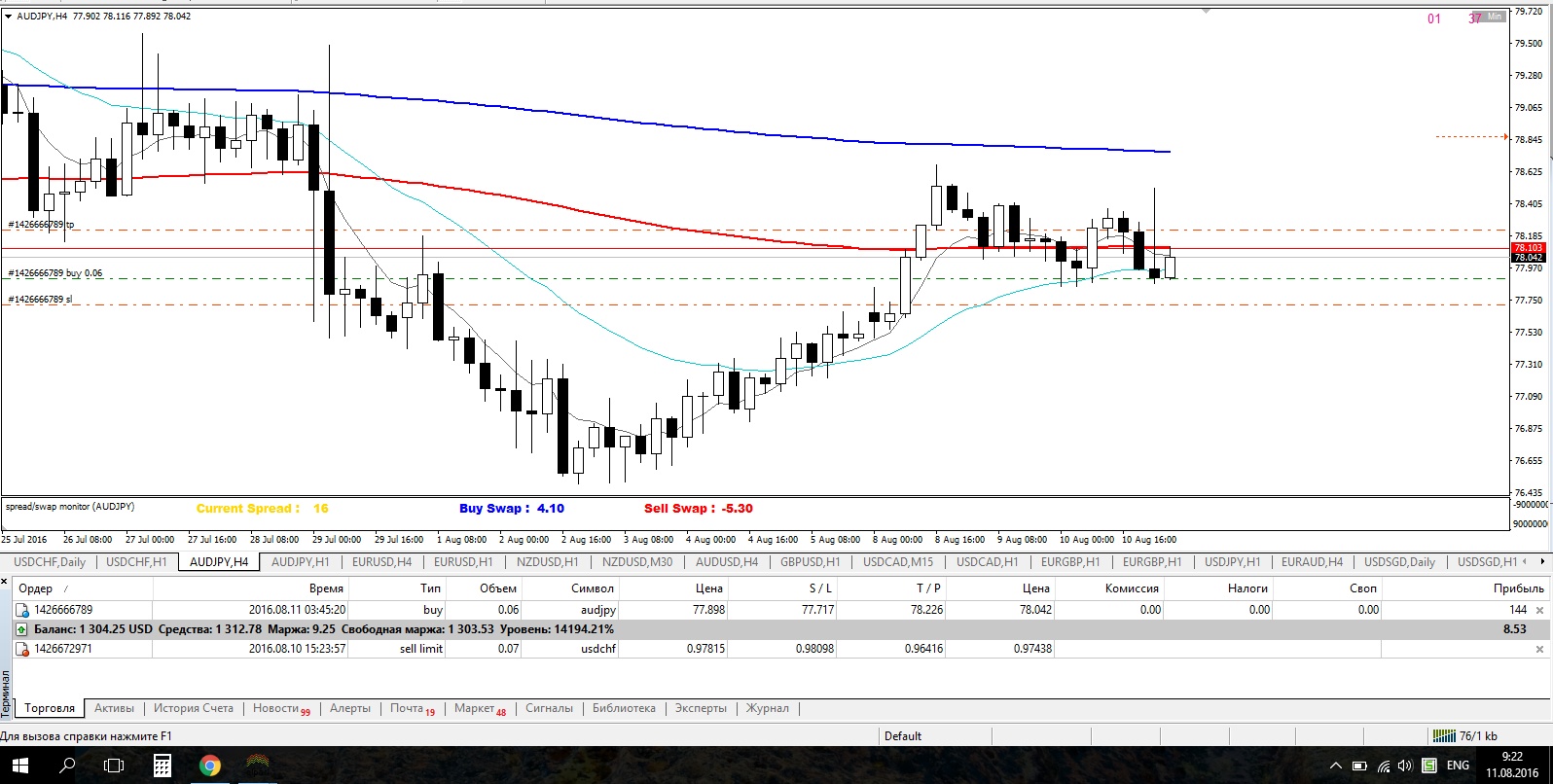Switch to the NZDUSD,H1 chart tab
This screenshot has width=1553, height=784.
click(x=547, y=562)
